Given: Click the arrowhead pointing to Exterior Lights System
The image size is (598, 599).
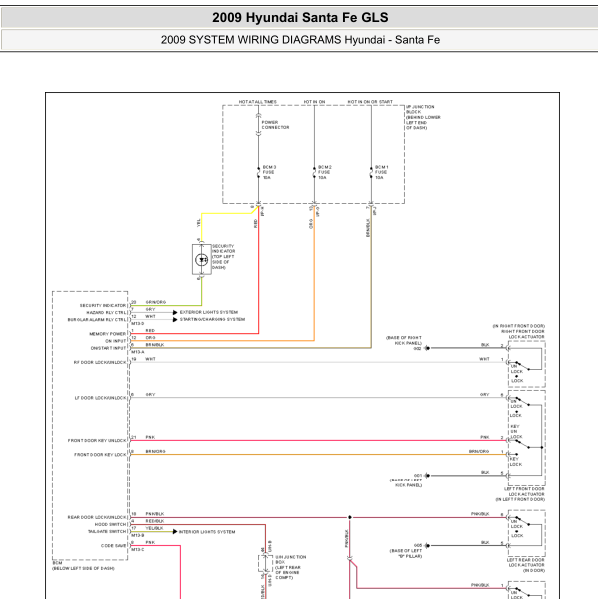Looking at the screenshot, I should pos(175,312).
